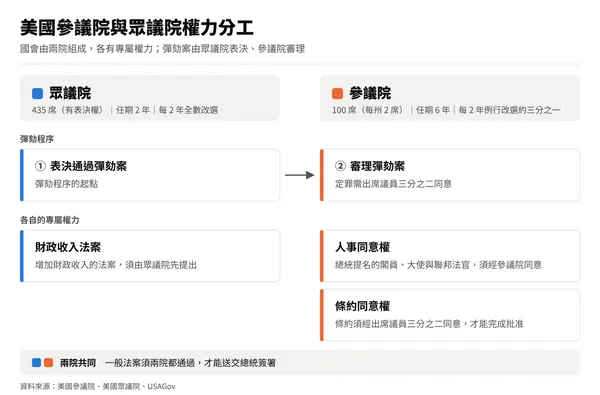Click the label 兩院共同

coord(78,363)
